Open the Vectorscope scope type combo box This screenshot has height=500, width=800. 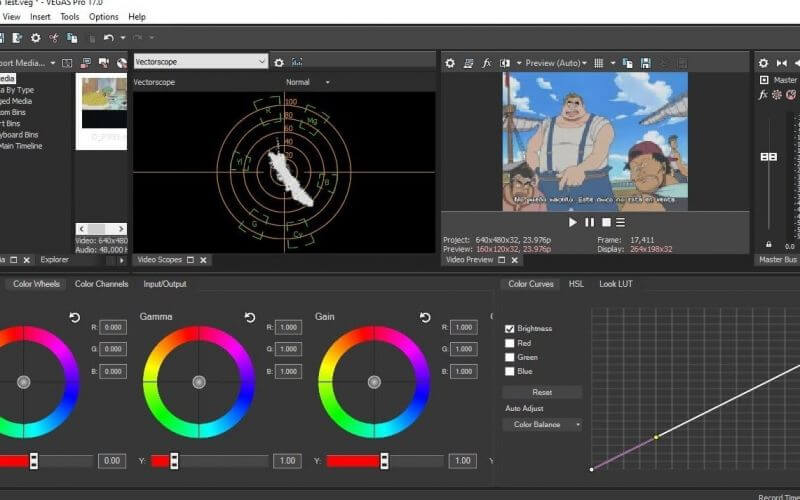point(201,61)
